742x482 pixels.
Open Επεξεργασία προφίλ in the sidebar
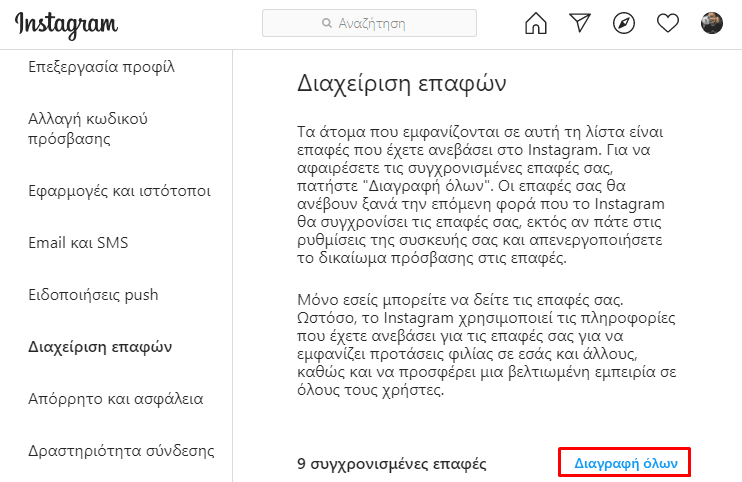coord(101,67)
